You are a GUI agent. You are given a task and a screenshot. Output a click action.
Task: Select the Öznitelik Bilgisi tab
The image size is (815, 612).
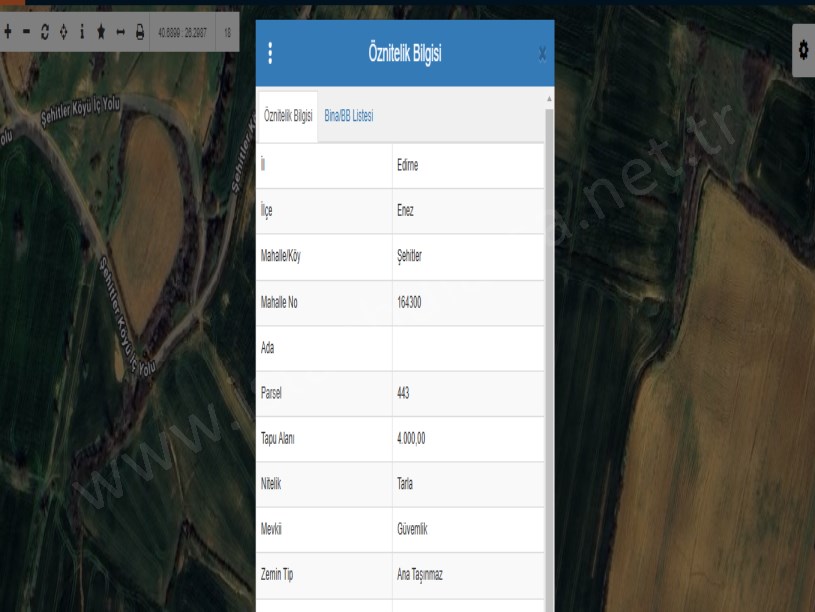[288, 116]
